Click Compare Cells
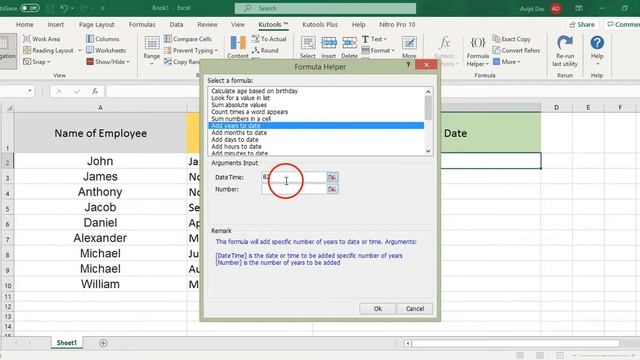The image size is (640, 360). pyautogui.click(x=188, y=39)
